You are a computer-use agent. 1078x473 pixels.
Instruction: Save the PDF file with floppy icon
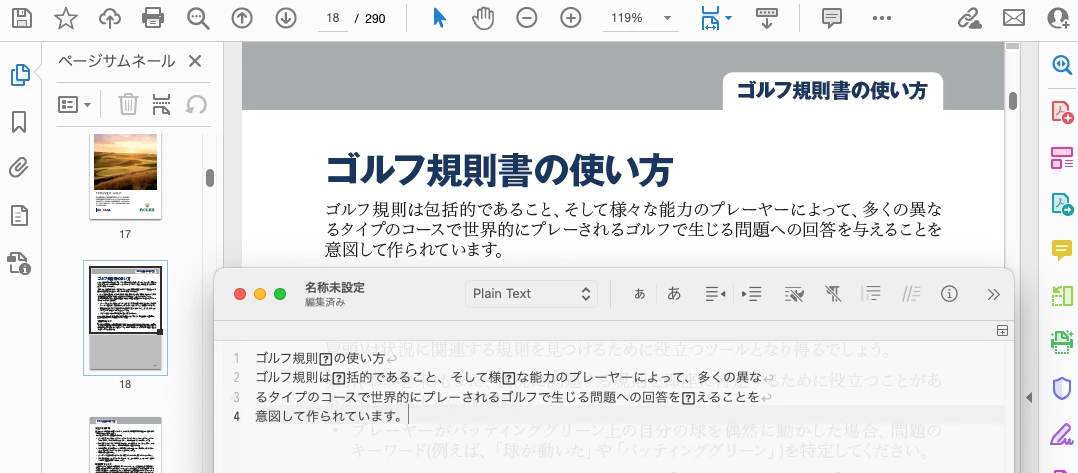pos(21,18)
